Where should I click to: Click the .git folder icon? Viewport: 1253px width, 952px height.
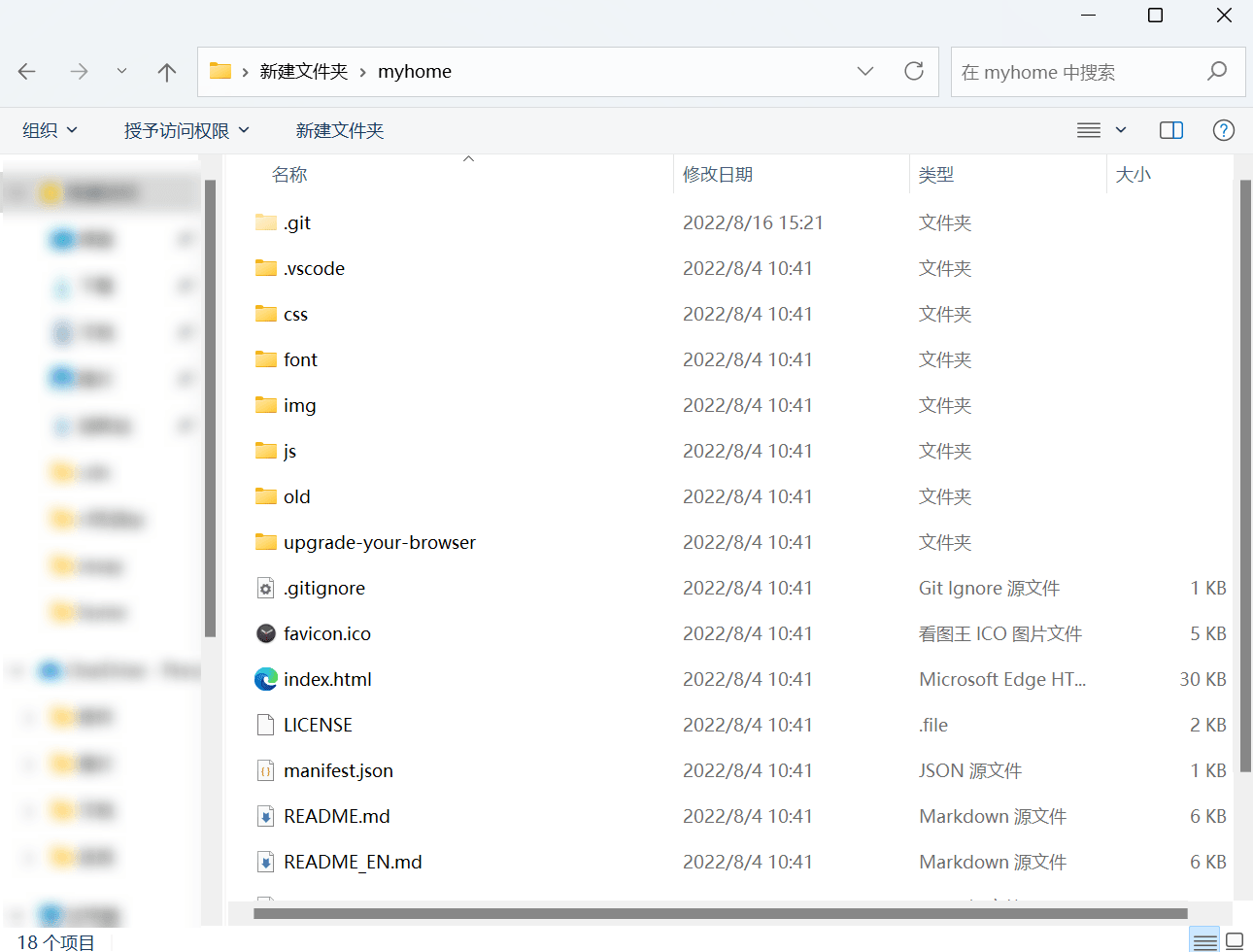[x=265, y=222]
